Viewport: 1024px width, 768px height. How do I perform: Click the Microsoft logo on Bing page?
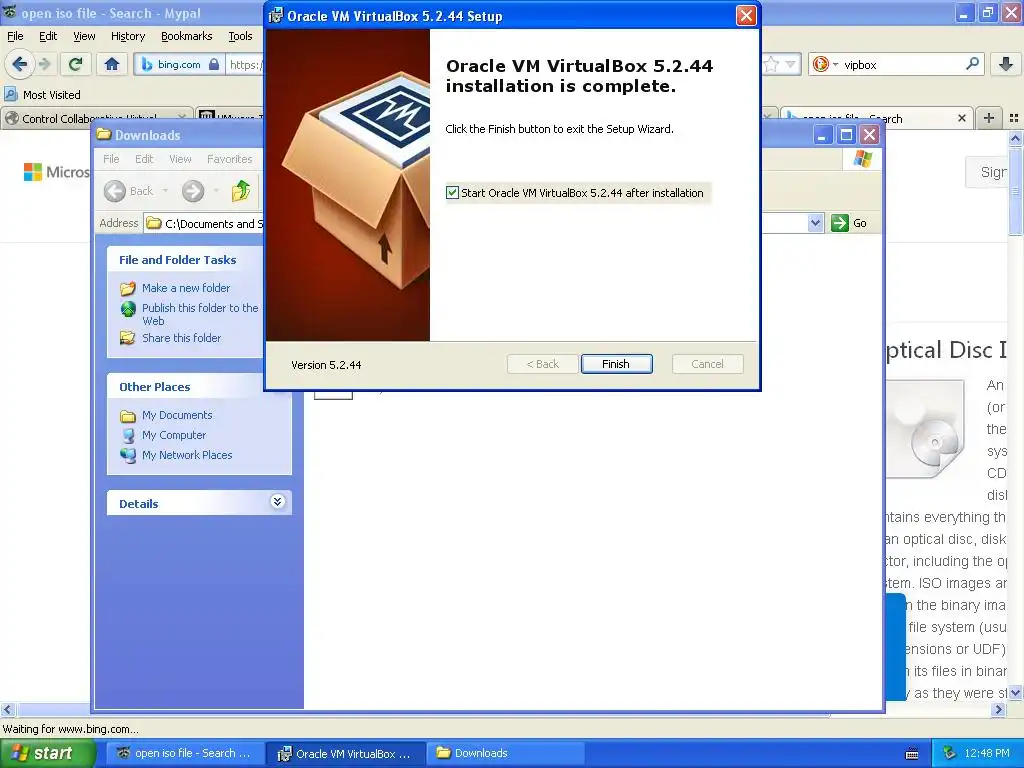[x=56, y=172]
